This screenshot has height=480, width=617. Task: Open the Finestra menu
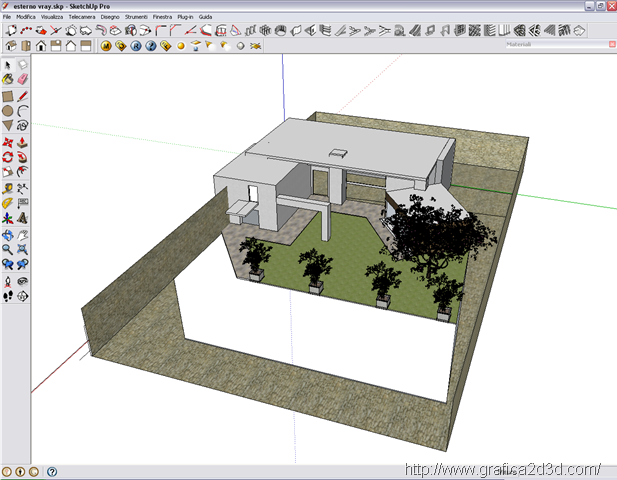click(162, 17)
